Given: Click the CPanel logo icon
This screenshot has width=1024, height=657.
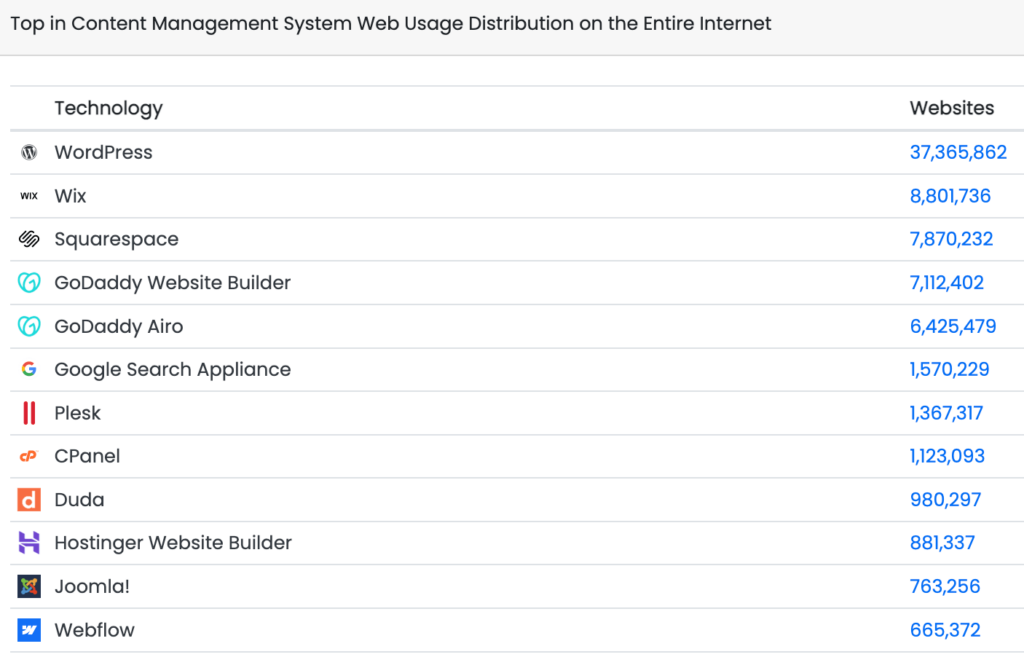Looking at the screenshot, I should click(29, 456).
